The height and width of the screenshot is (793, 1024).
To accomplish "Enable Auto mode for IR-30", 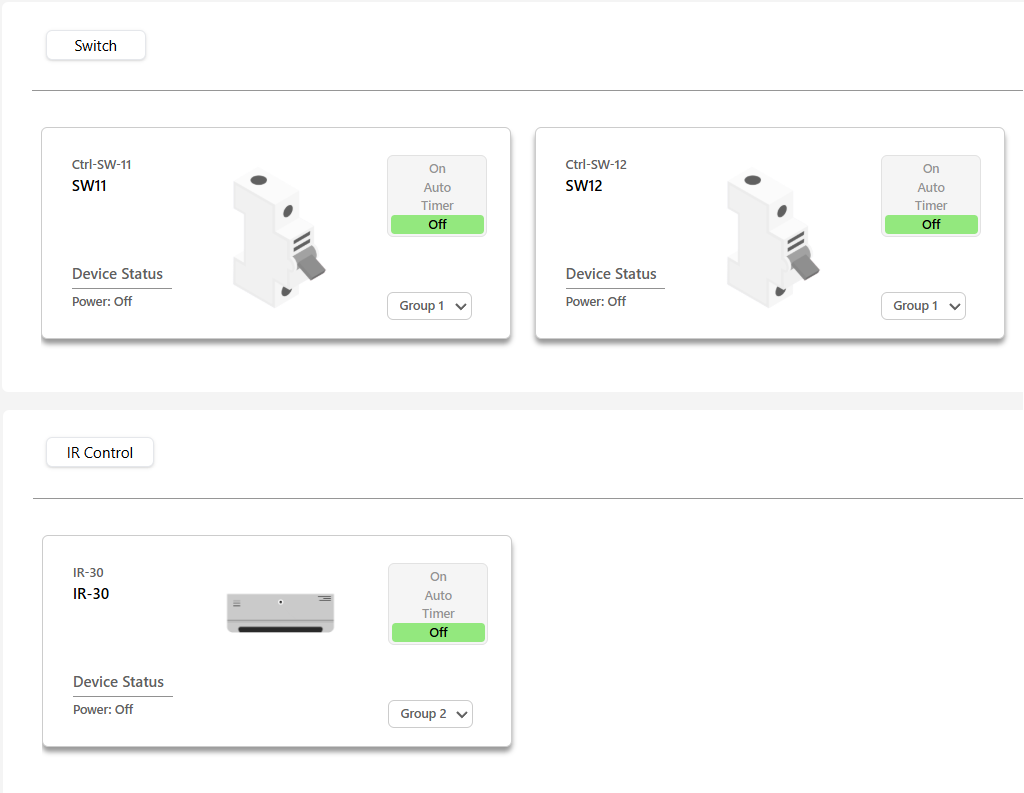I will click(x=438, y=595).
